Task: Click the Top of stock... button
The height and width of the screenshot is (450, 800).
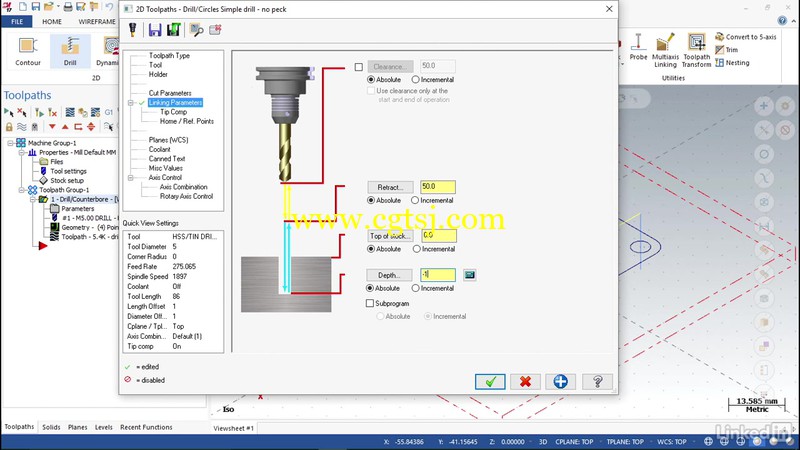Action: click(390, 236)
